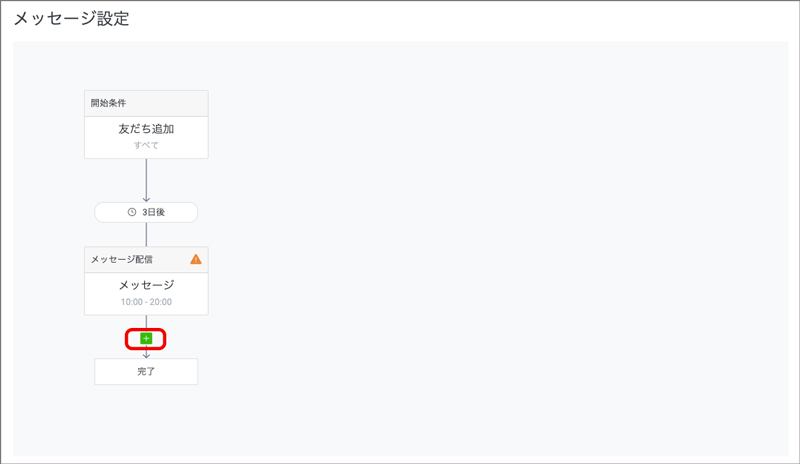
Task: Click blank space right of 開始条件 label
Action: [x=166, y=104]
